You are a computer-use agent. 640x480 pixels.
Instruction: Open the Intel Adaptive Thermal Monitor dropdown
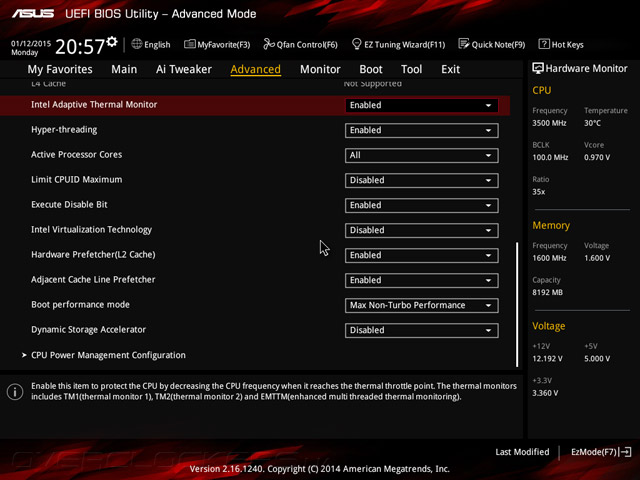421,105
